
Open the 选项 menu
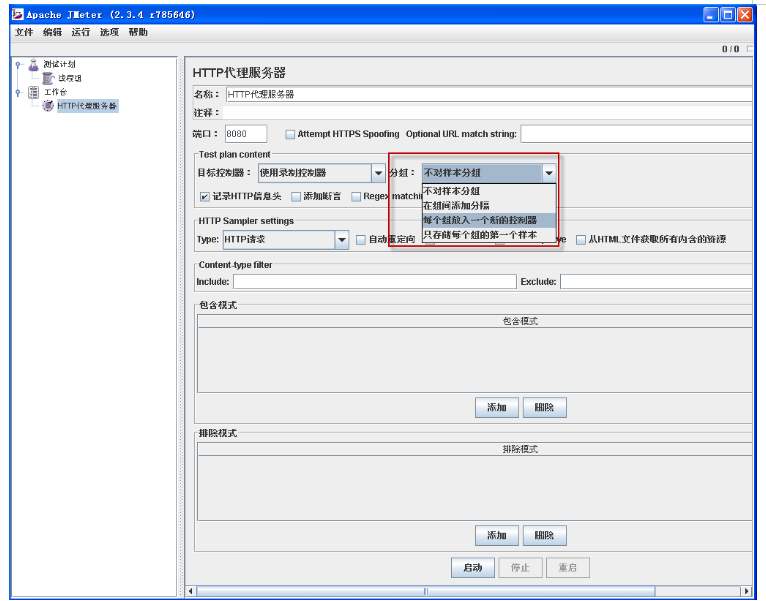tap(109, 32)
